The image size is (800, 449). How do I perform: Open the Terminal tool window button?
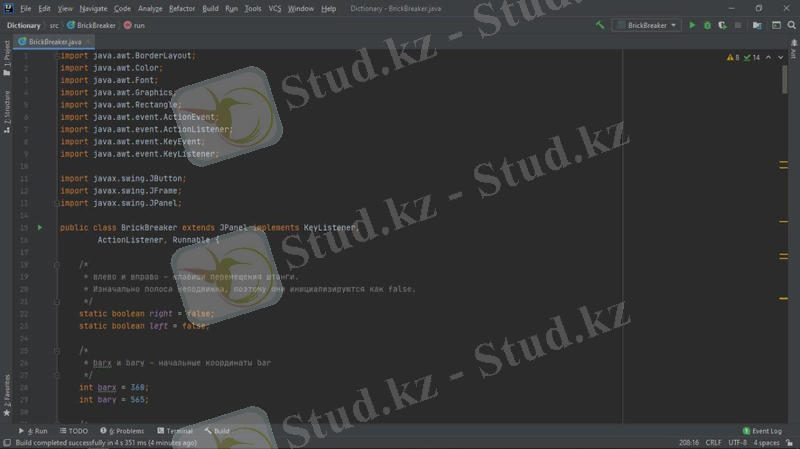tap(175, 431)
